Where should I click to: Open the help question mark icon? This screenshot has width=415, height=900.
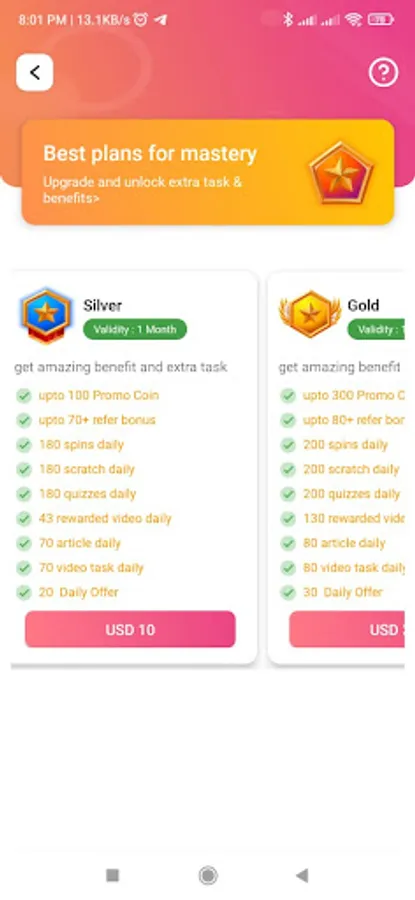coord(383,73)
